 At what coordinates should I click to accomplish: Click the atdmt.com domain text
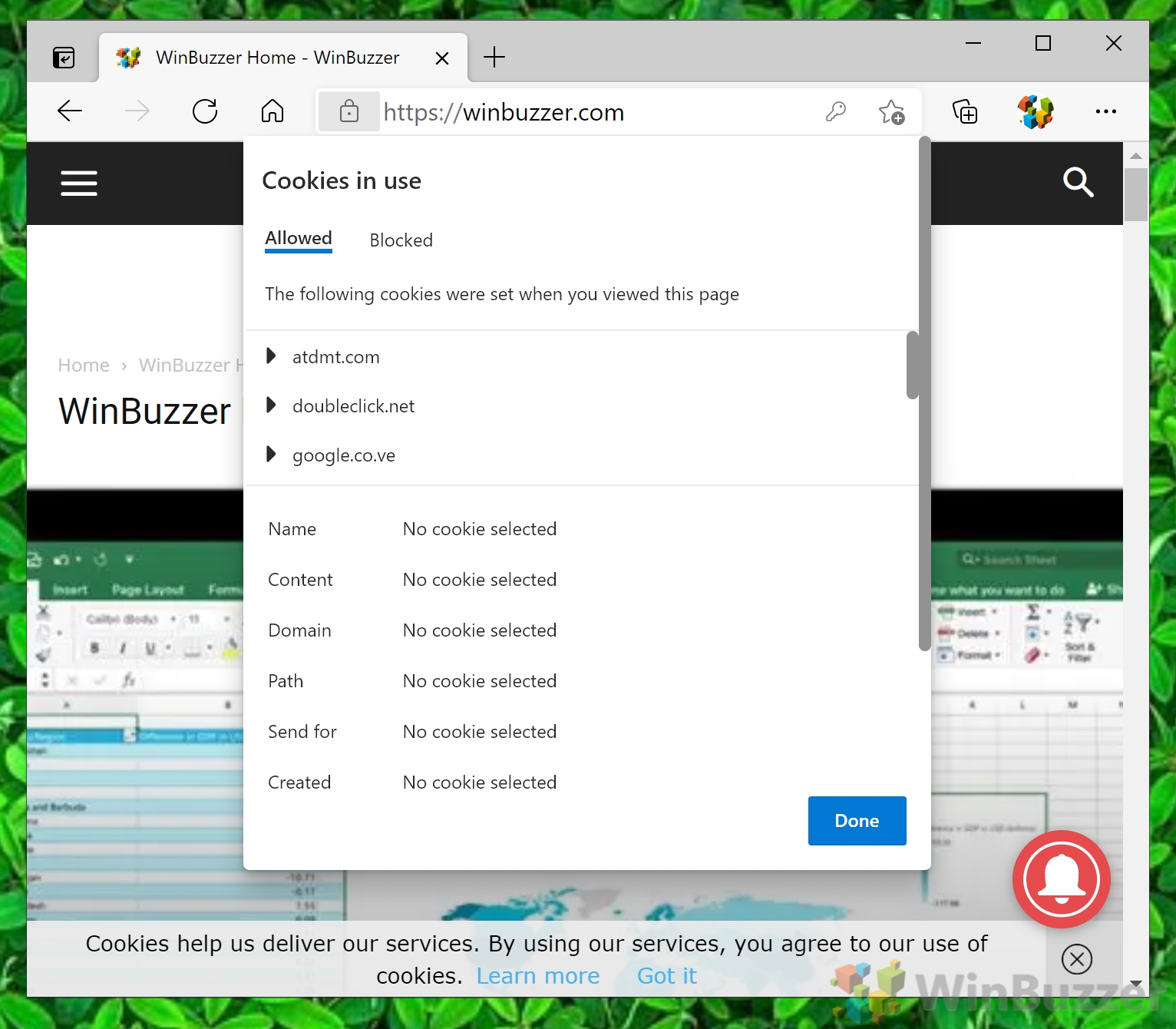tap(336, 357)
